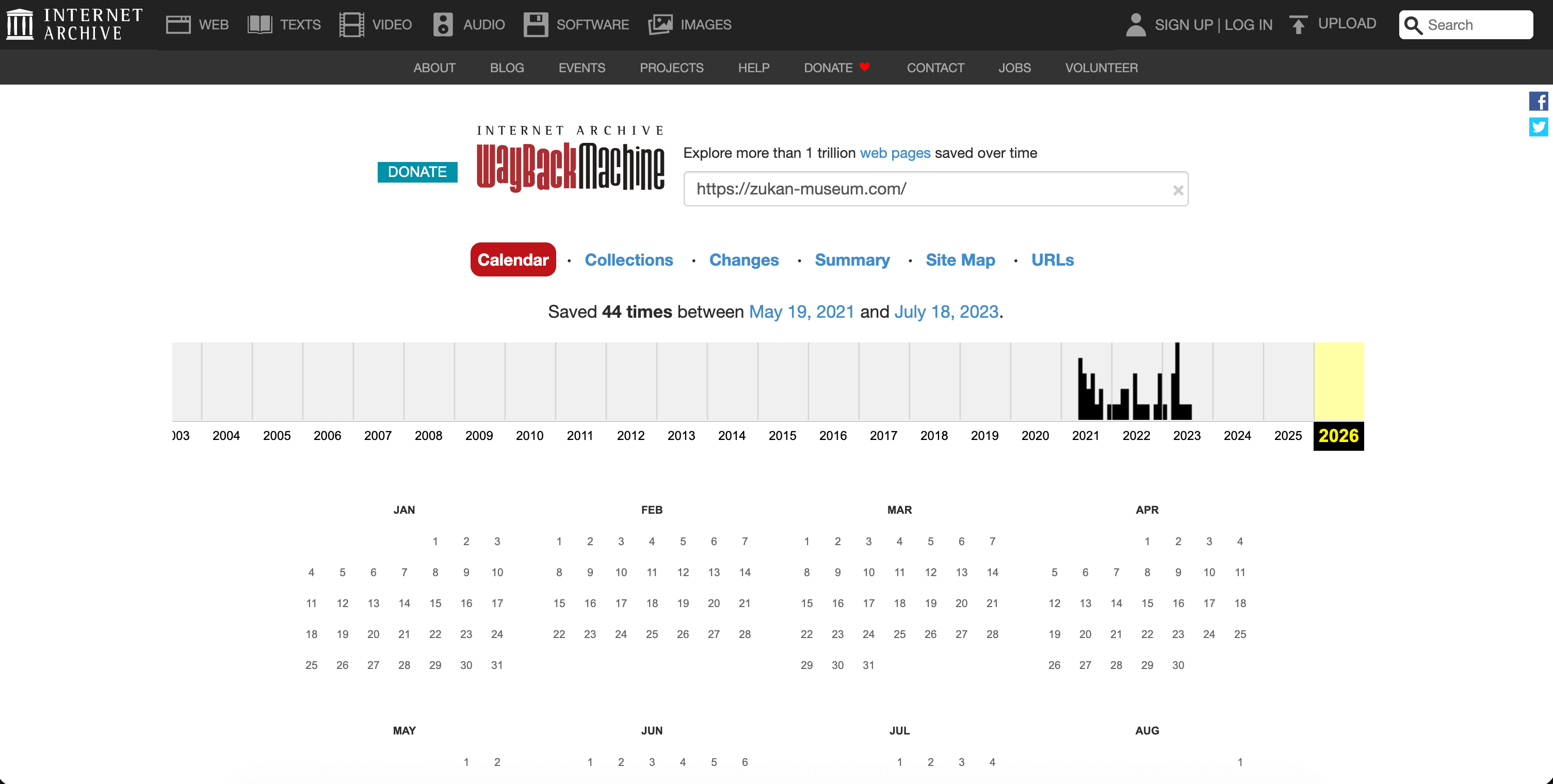Click the Video filmstrip icon
This screenshot has height=784, width=1553.
tap(351, 25)
